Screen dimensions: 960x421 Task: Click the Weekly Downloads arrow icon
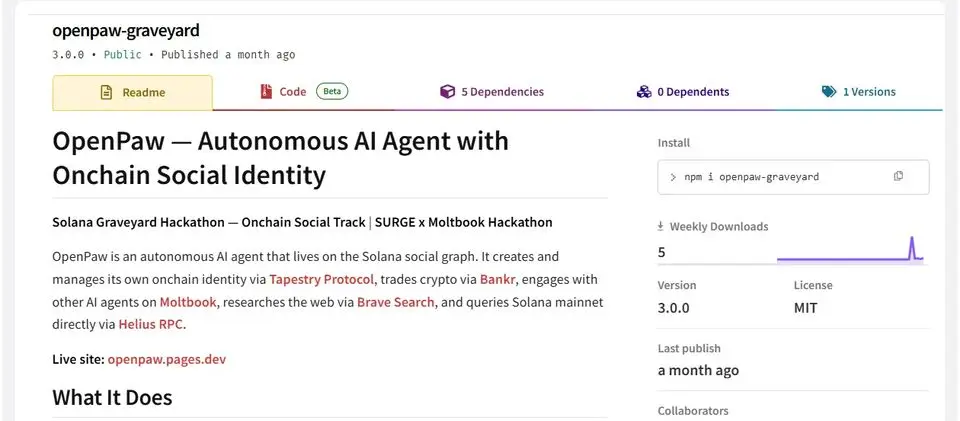click(661, 226)
